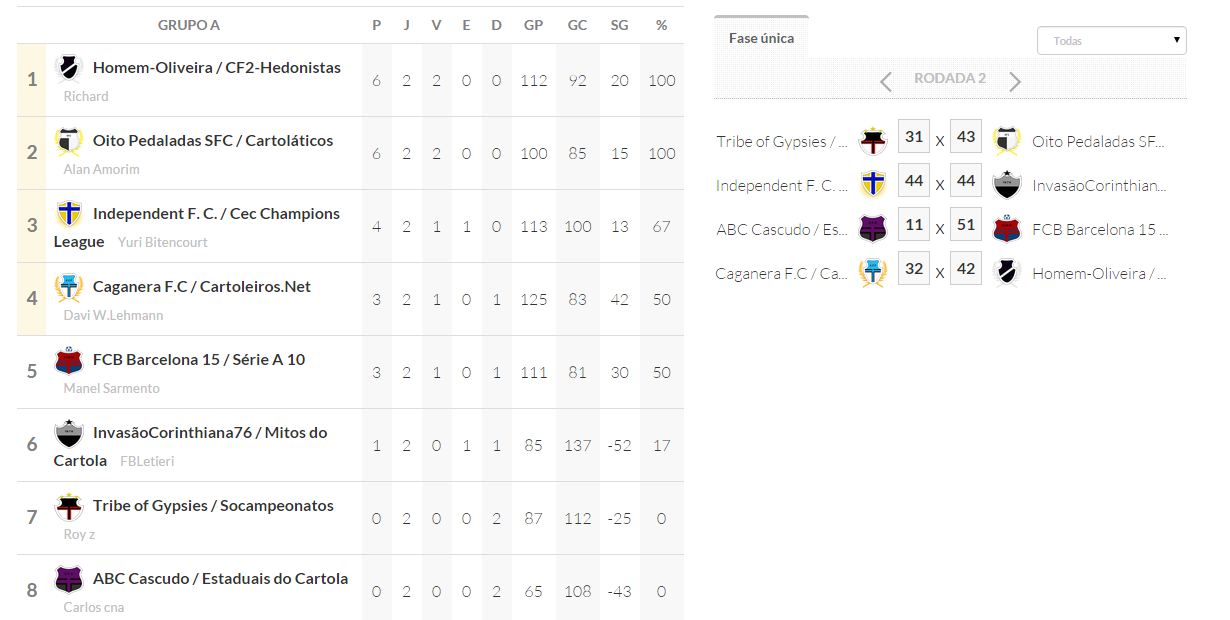
Task: Open the Todas filter dropdown
Action: click(x=1112, y=41)
